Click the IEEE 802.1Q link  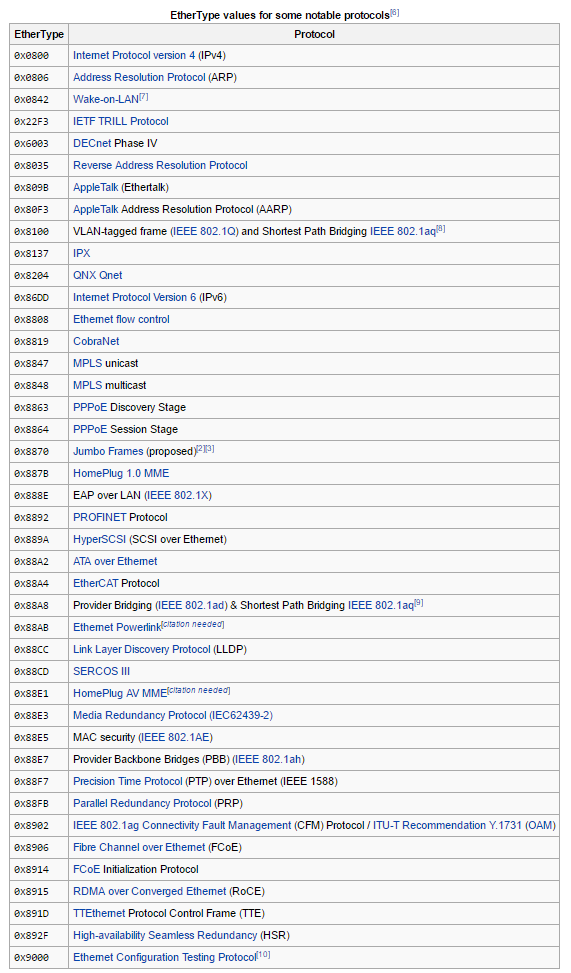click(205, 231)
